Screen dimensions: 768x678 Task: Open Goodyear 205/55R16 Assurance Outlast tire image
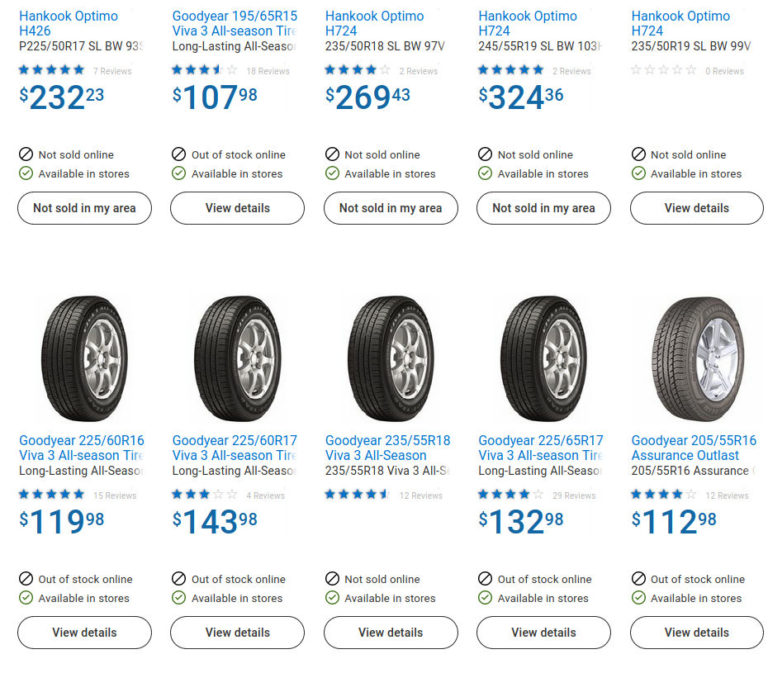[697, 358]
